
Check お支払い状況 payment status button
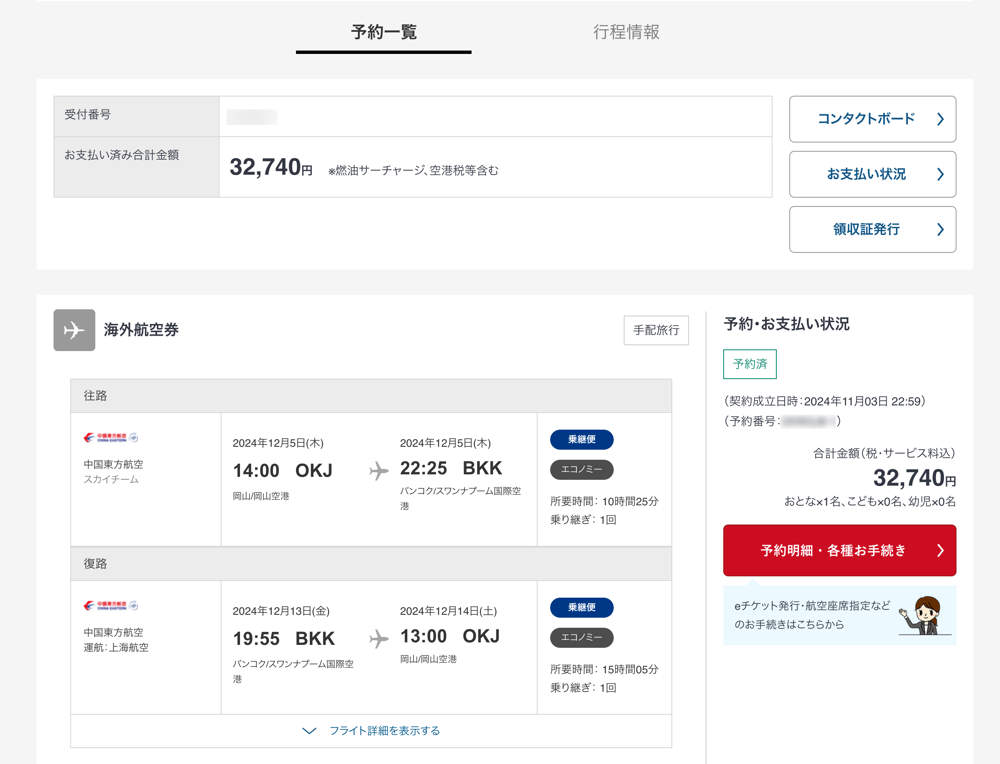(x=872, y=174)
